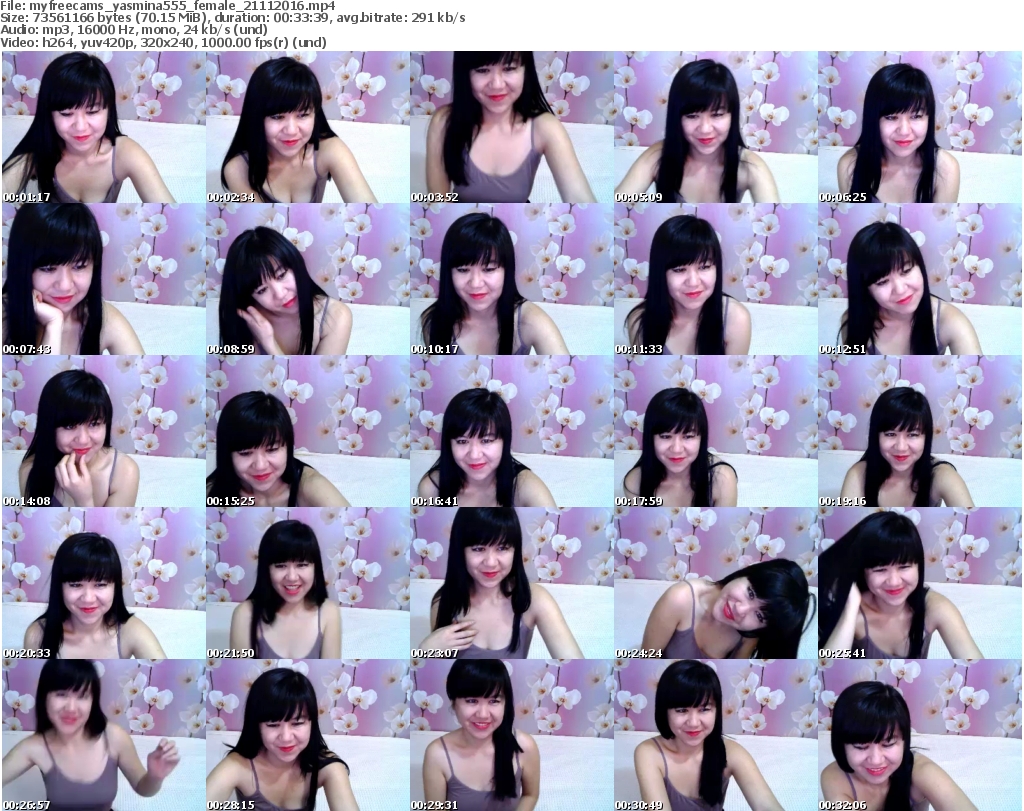
Task: Click the Size and duration info line
Action: [x=232, y=18]
